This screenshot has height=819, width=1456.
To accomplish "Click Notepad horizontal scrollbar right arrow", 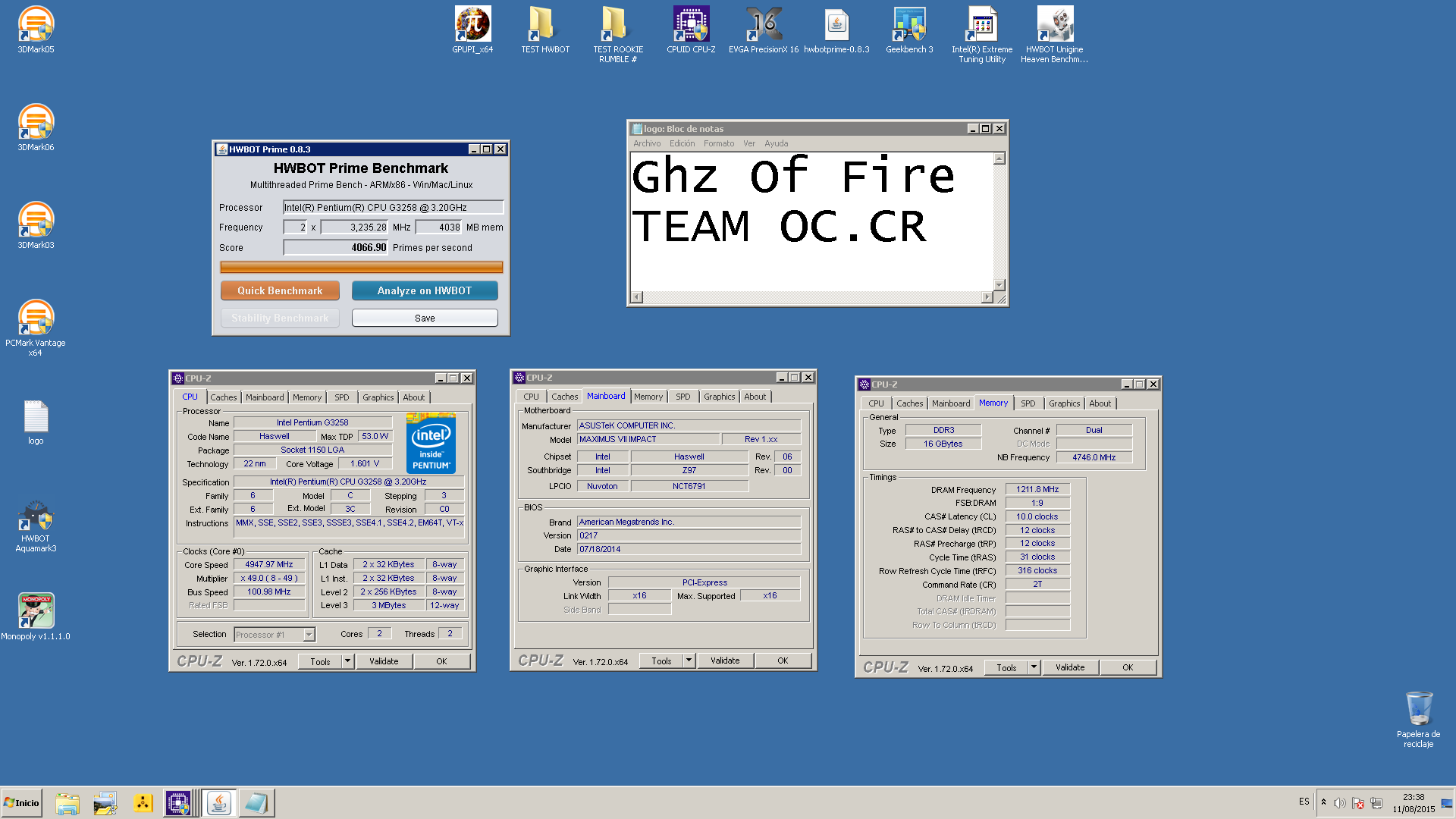I will pyautogui.click(x=987, y=297).
